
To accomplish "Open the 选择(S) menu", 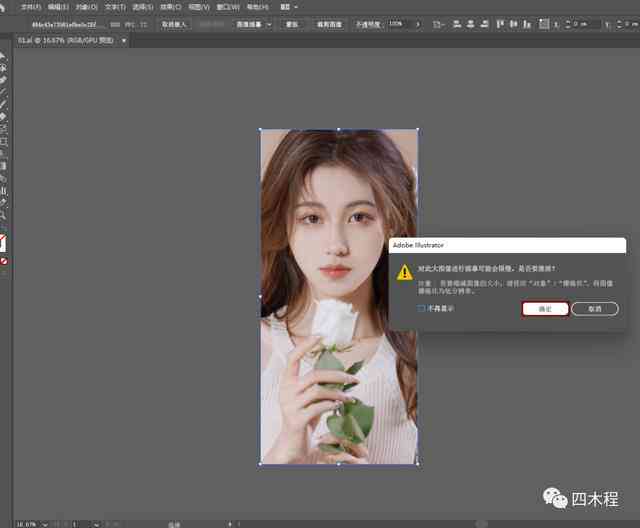I will coord(143,7).
